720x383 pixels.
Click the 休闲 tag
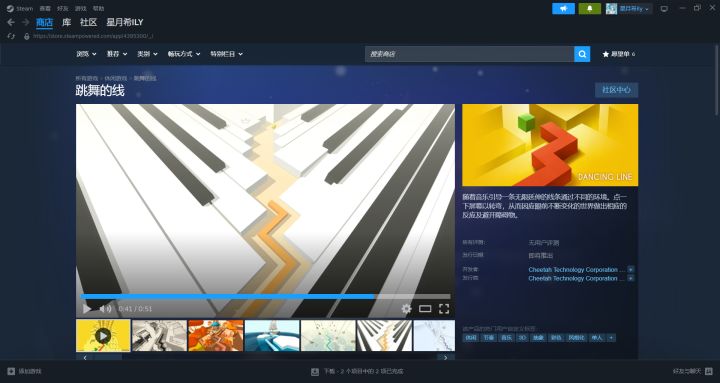pos(471,338)
